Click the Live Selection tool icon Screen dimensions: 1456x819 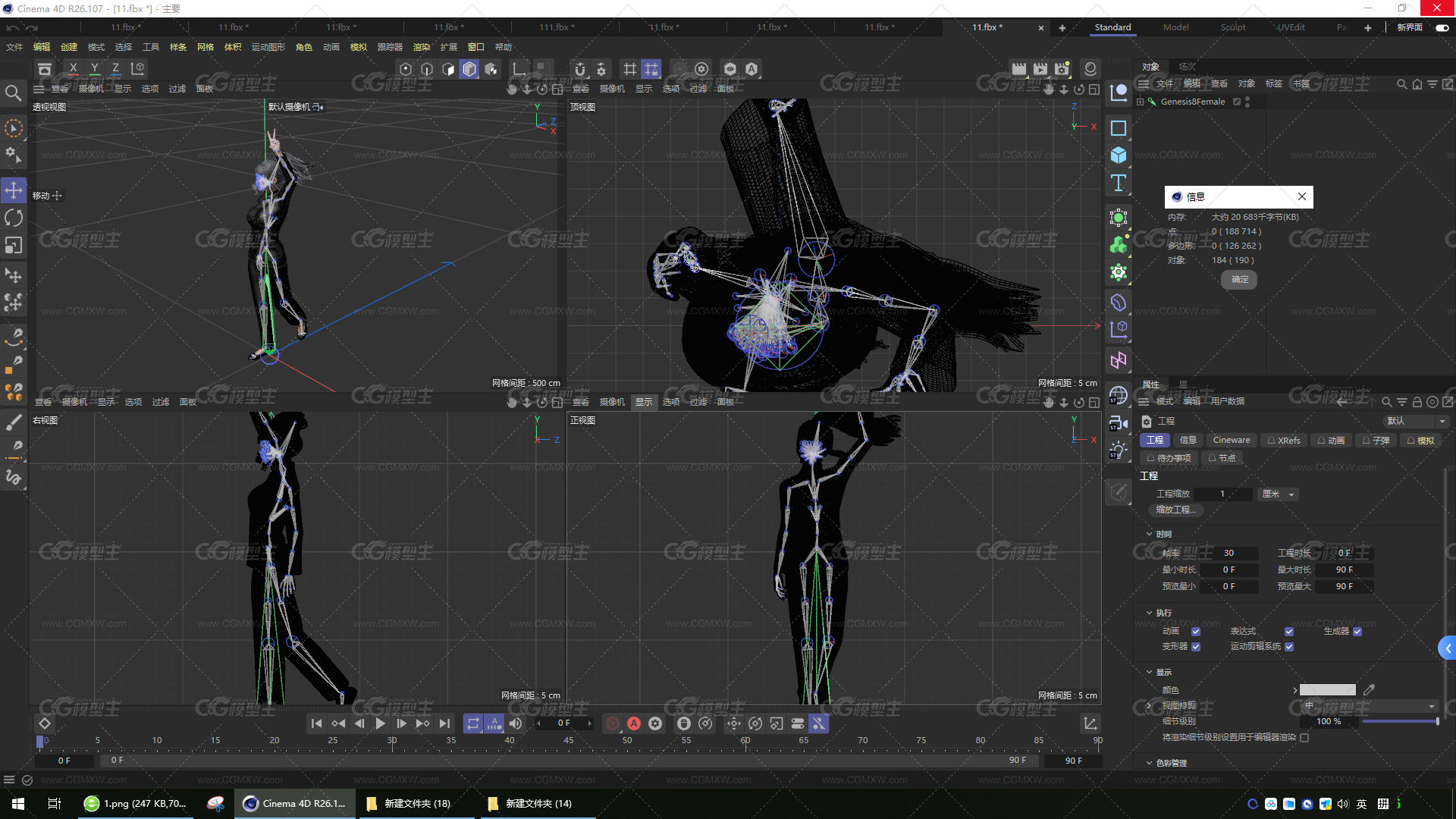14,127
